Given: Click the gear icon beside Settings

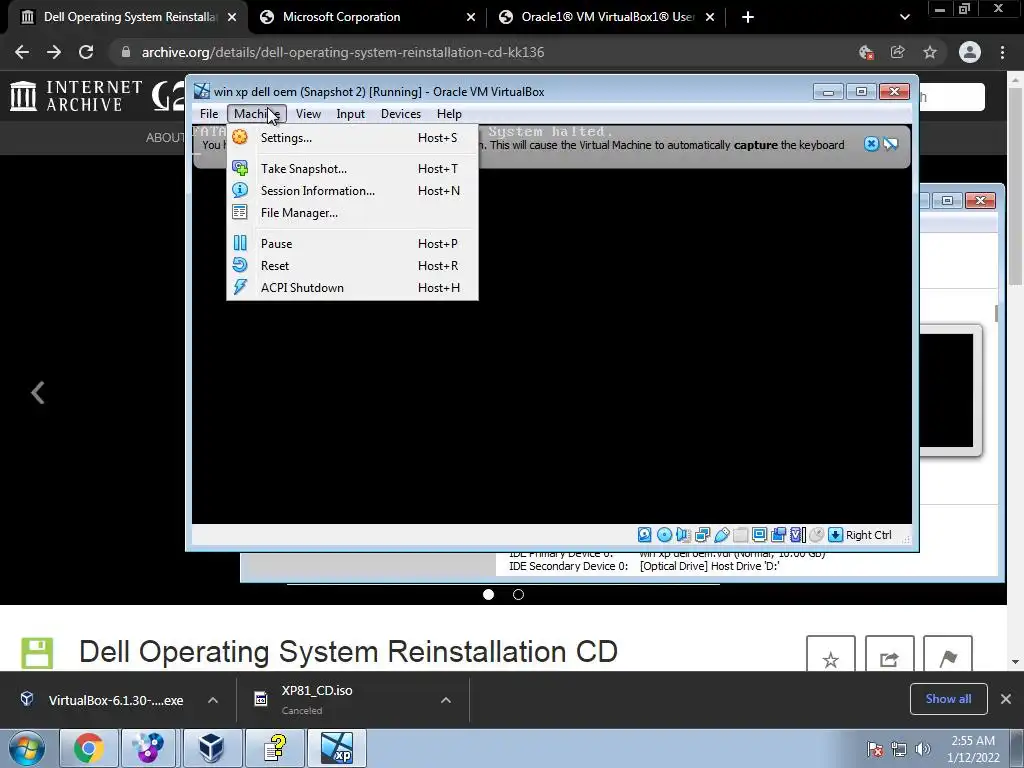Looking at the screenshot, I should tap(240, 137).
